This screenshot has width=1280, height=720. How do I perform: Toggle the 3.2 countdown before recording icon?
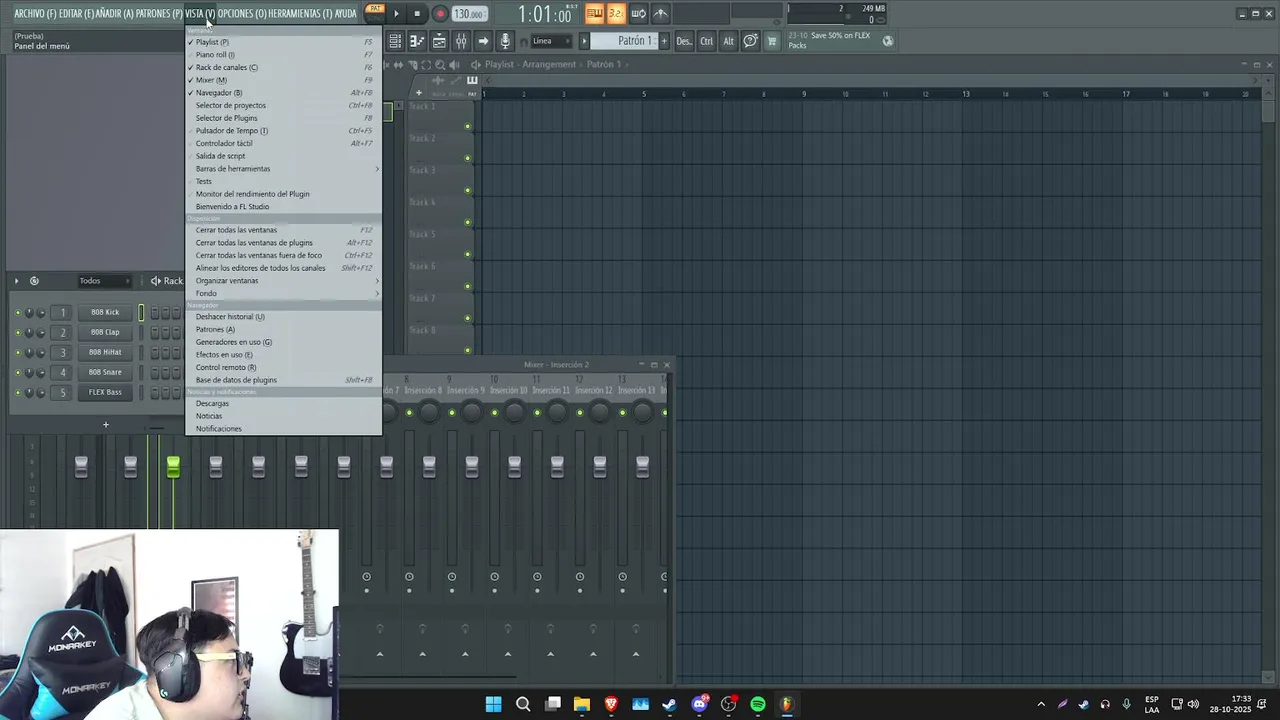[x=616, y=13]
